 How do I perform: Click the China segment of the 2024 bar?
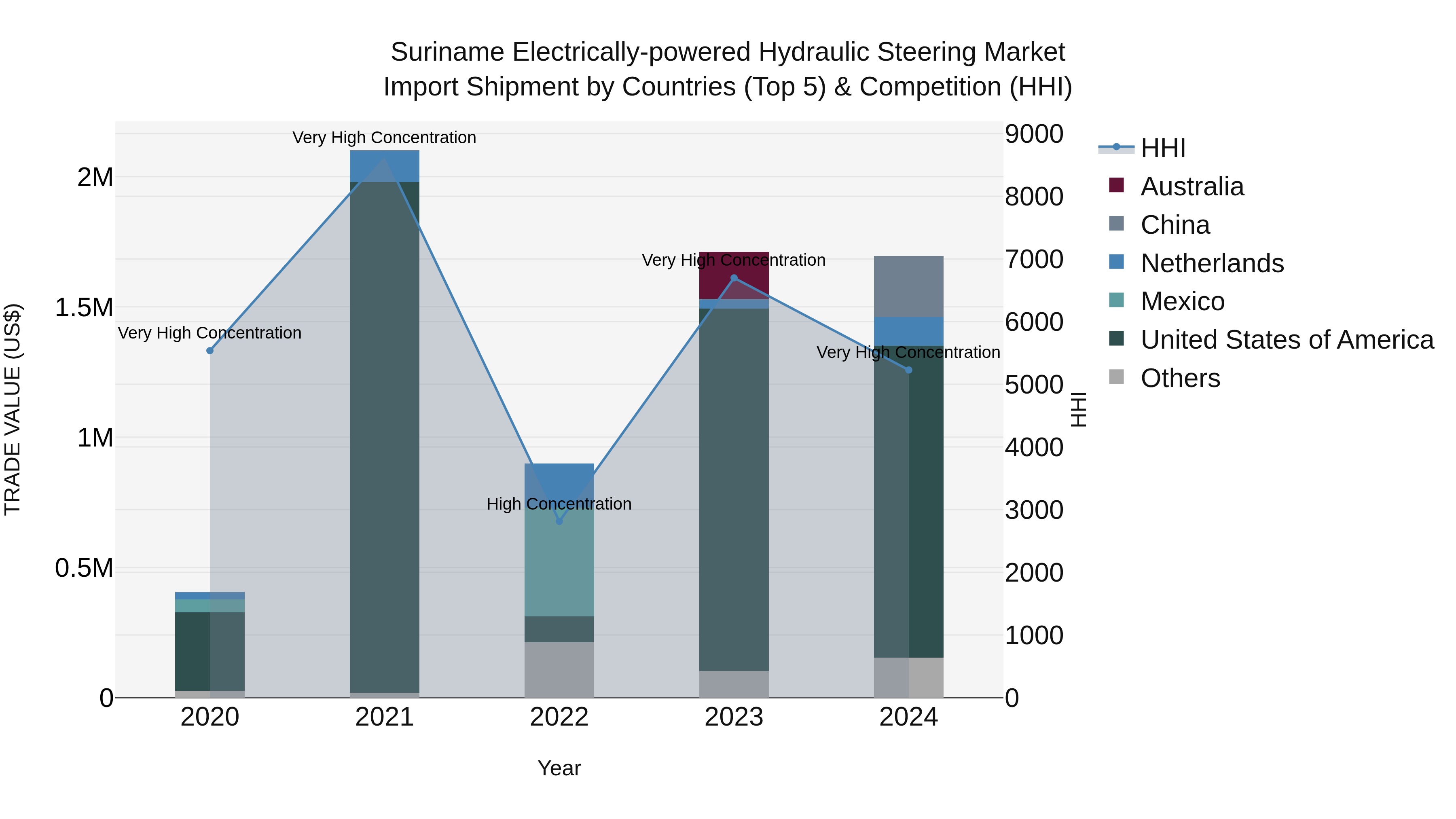tap(908, 287)
